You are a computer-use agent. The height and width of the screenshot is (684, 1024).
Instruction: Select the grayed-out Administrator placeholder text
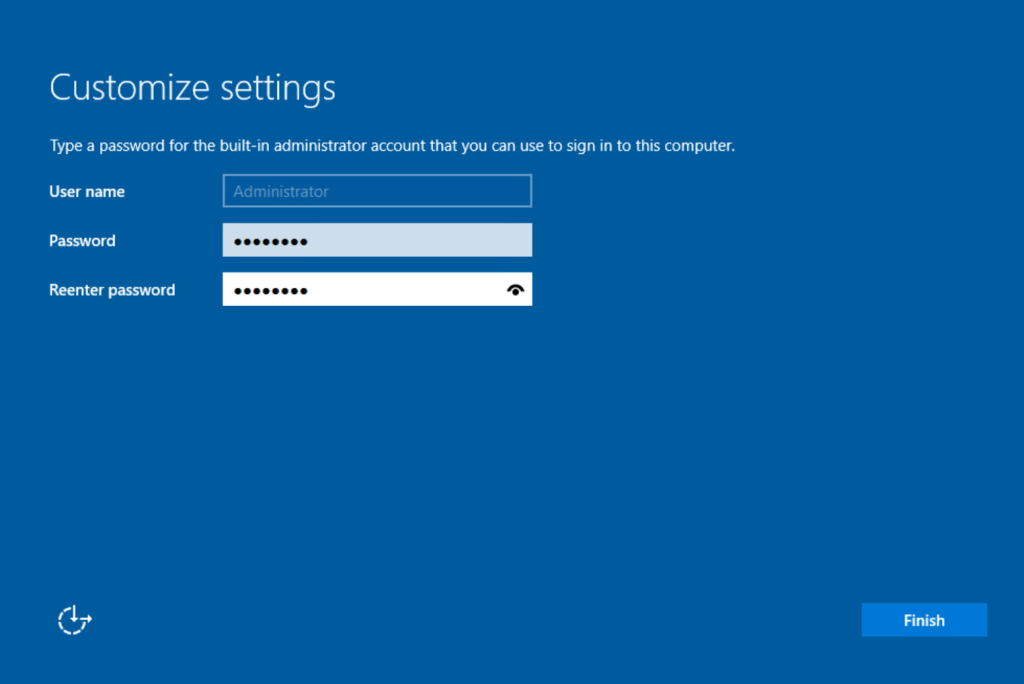pyautogui.click(x=281, y=191)
